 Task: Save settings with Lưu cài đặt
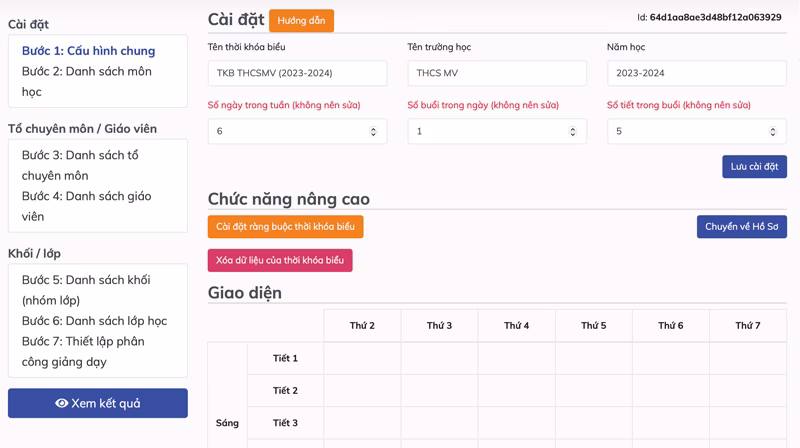pos(754,166)
